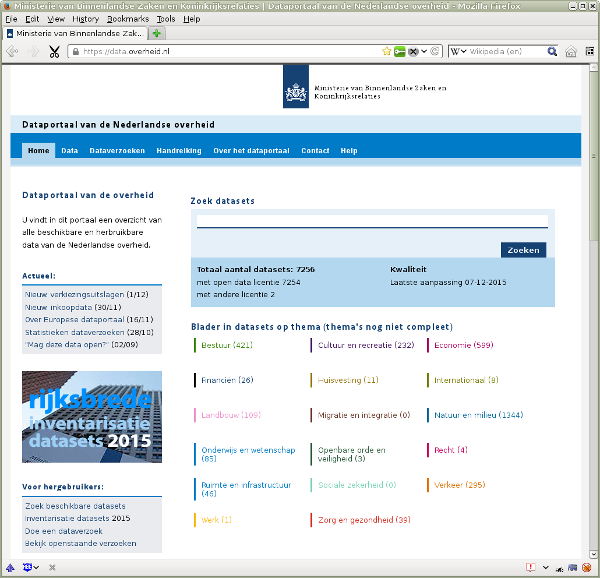Click the scissors icon beside the address bar
Viewport: 600px width, 578px height.
[54, 52]
